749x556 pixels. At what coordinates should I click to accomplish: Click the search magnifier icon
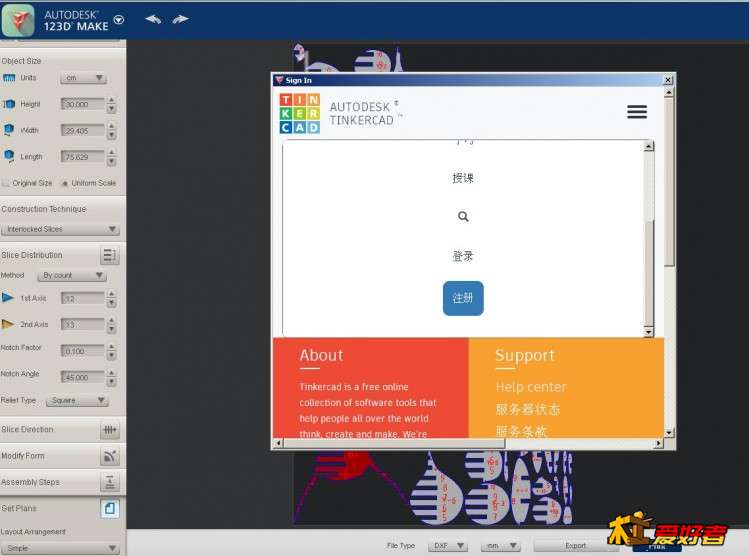point(463,216)
